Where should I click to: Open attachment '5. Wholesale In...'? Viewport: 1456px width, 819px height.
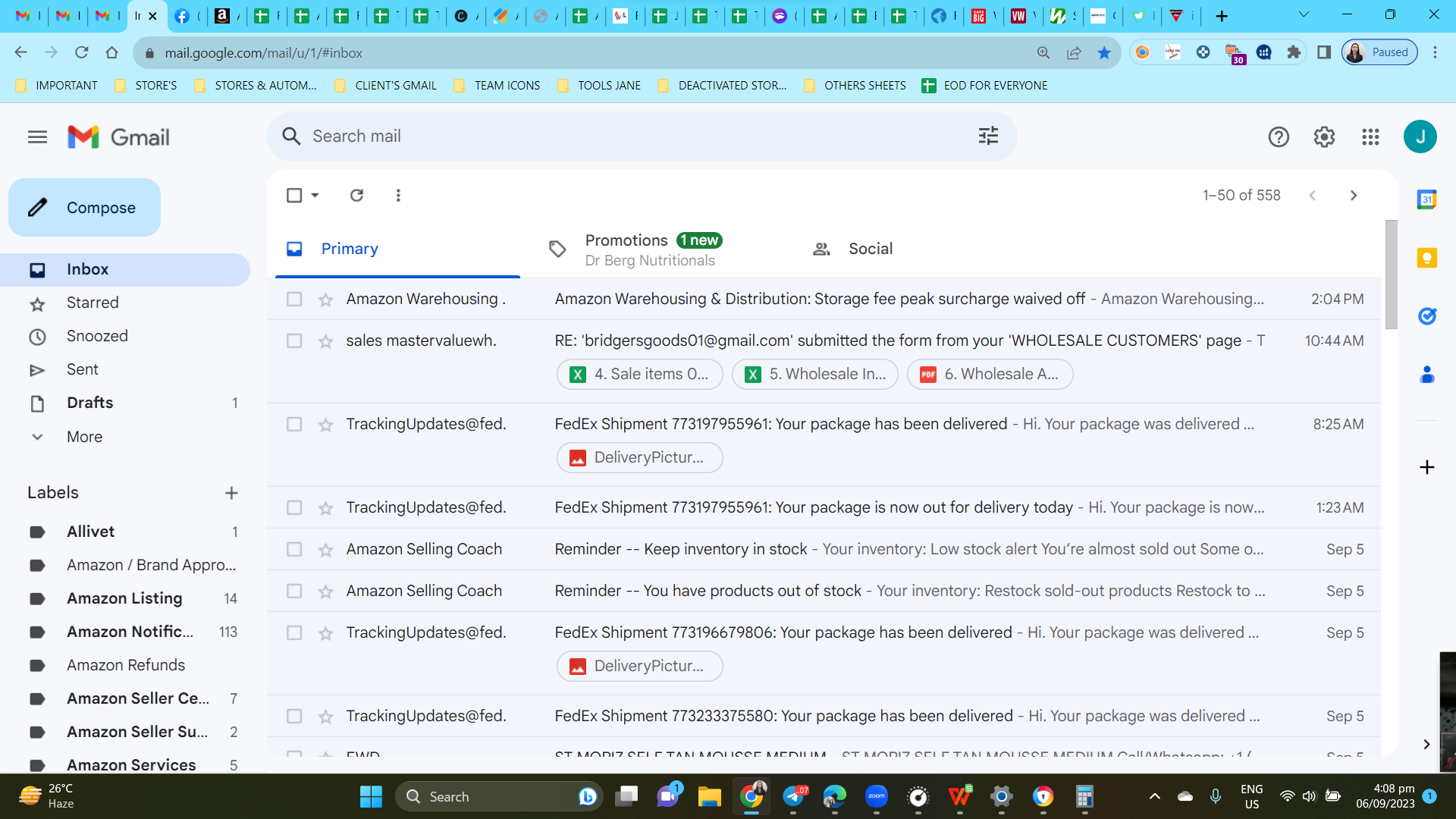(x=815, y=375)
